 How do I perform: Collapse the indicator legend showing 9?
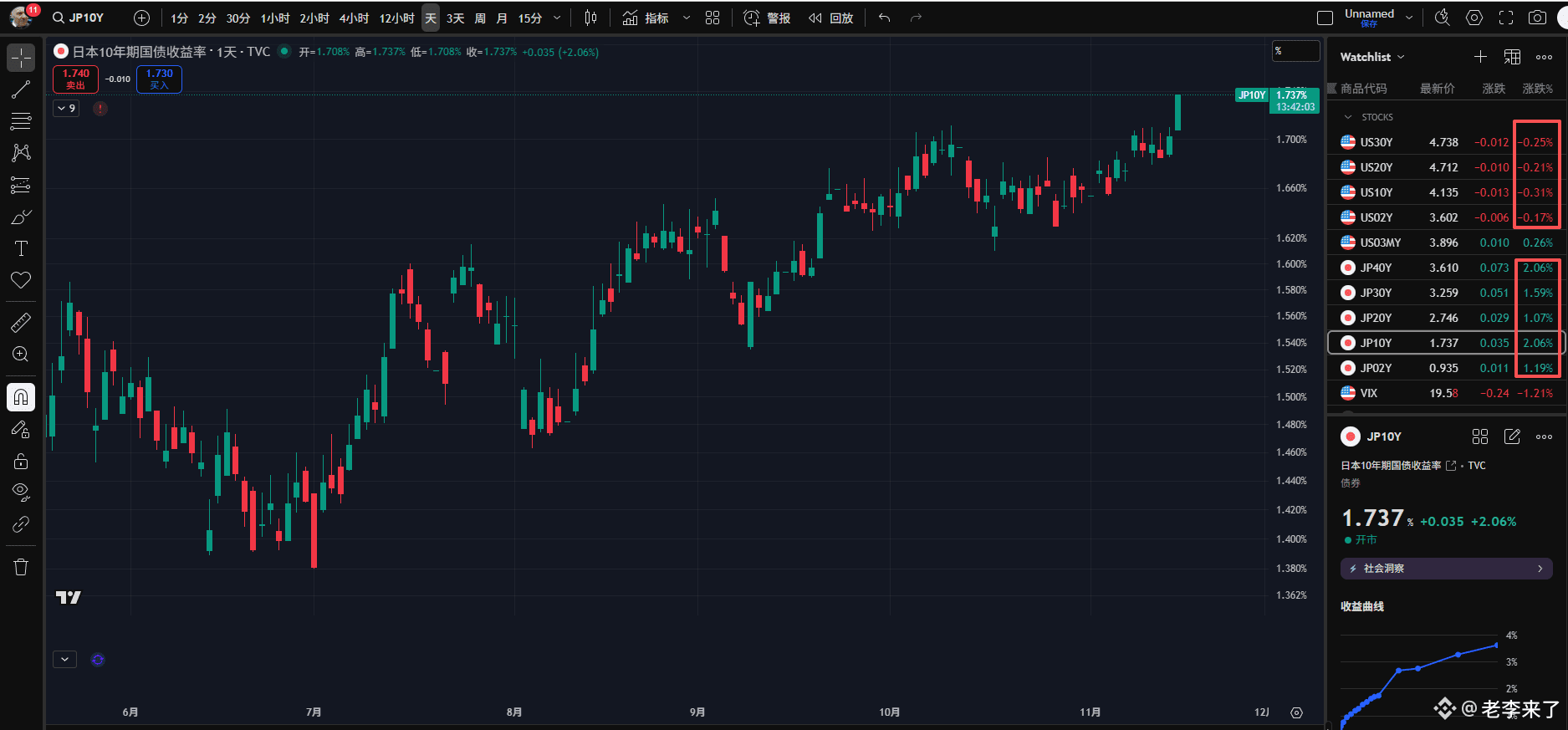tap(66, 108)
